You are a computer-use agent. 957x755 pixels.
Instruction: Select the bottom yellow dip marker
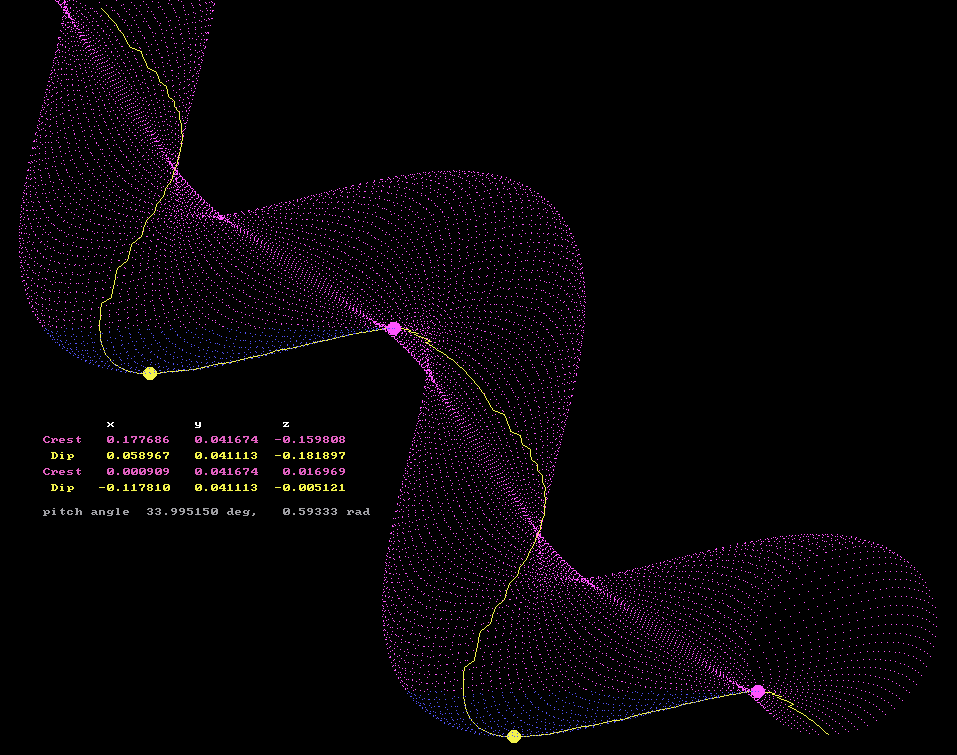[514, 736]
